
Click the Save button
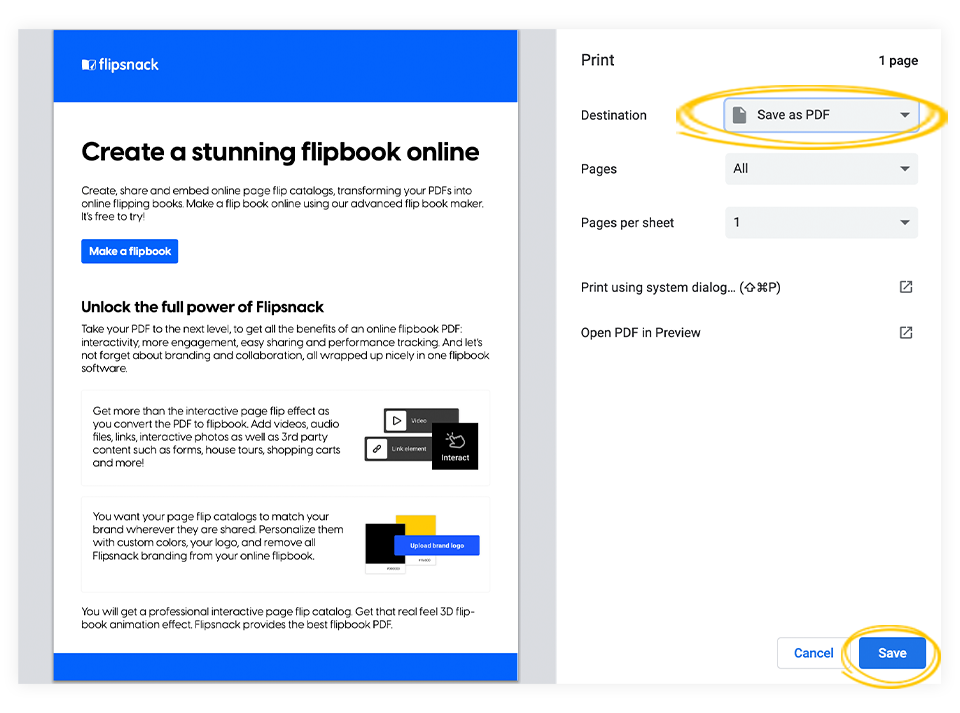click(x=891, y=653)
